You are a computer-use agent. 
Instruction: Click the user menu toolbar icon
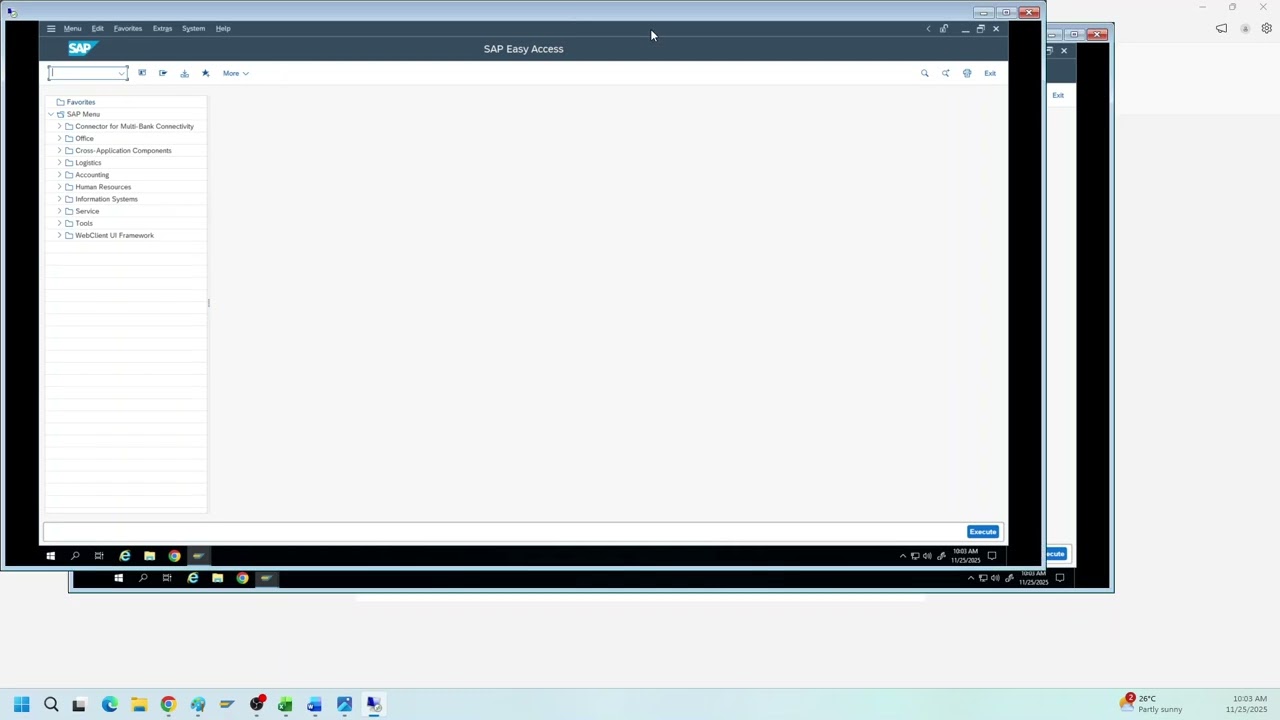click(142, 73)
